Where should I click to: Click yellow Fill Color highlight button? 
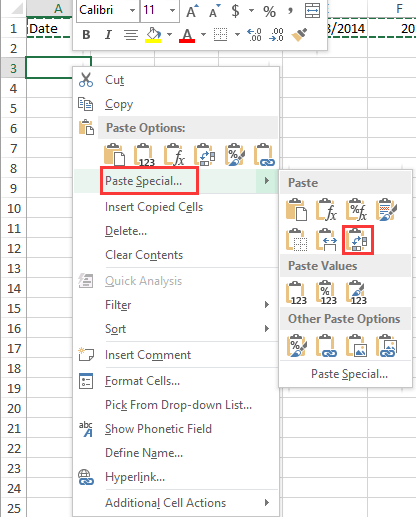[x=153, y=35]
